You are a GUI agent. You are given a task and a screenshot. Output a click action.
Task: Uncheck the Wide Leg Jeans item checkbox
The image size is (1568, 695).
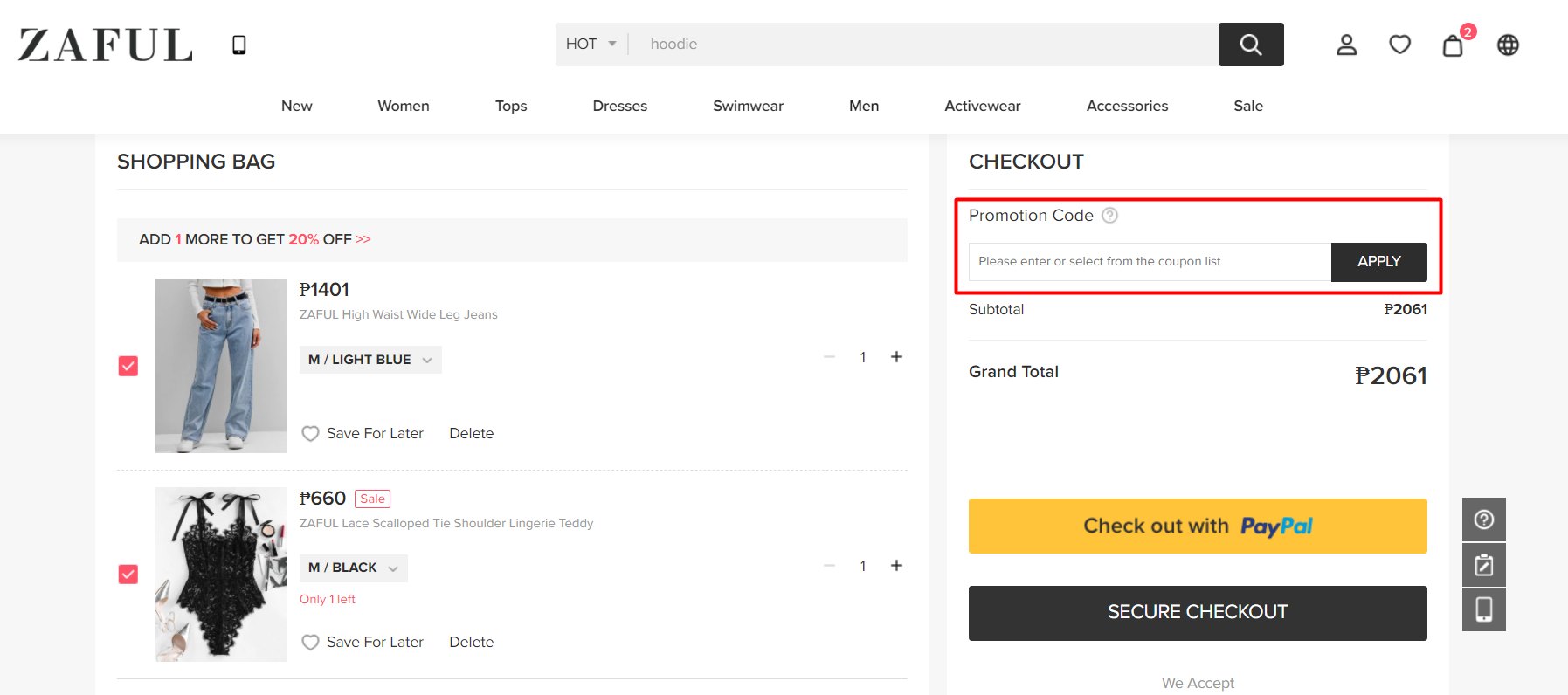pyautogui.click(x=128, y=366)
